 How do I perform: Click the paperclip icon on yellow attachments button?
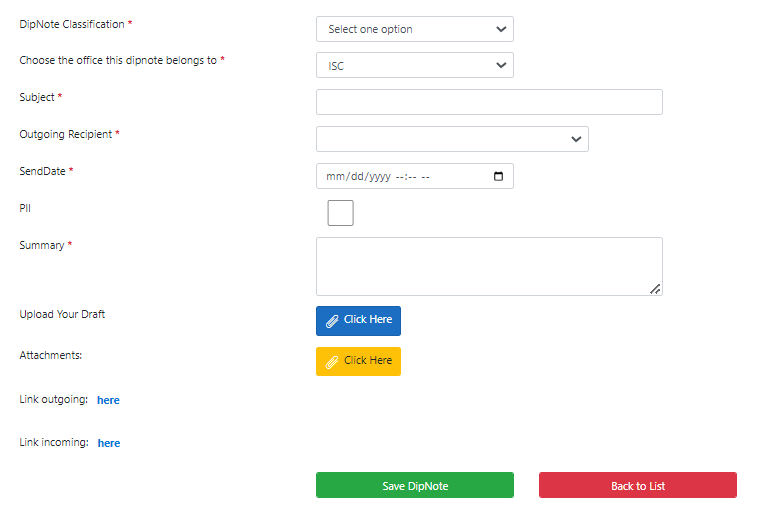[332, 362]
